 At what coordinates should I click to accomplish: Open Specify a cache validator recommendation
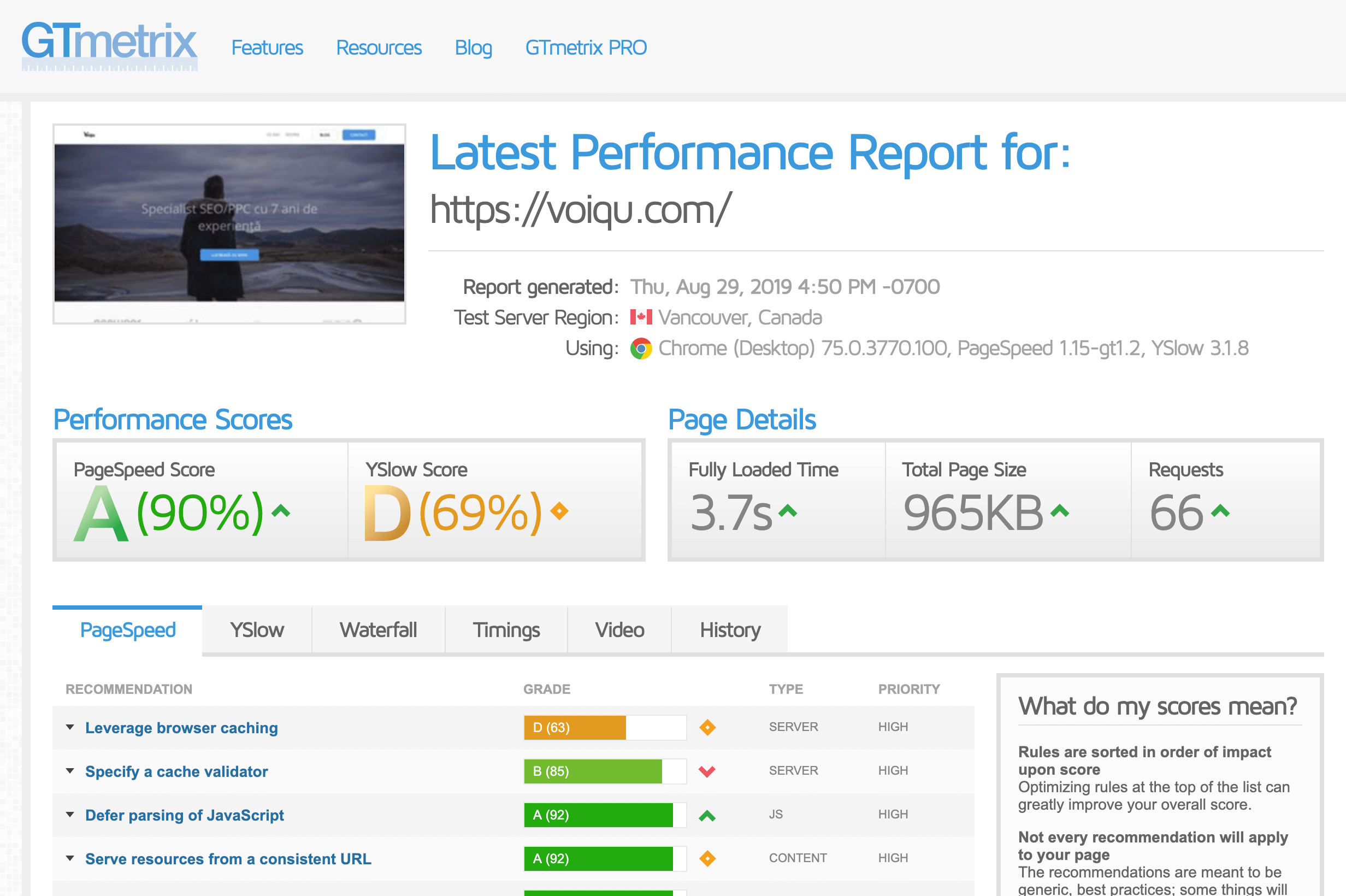pyautogui.click(x=176, y=771)
